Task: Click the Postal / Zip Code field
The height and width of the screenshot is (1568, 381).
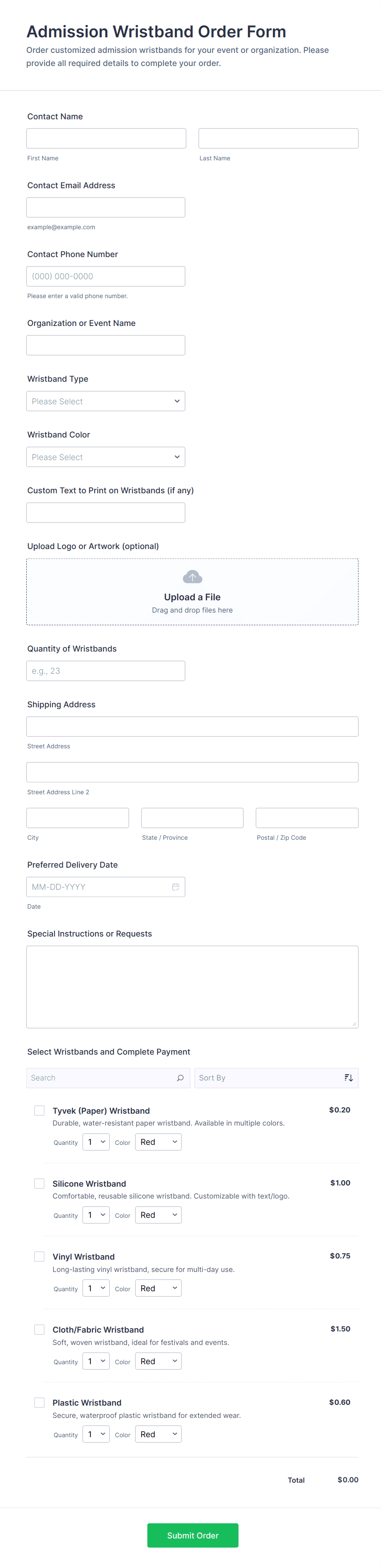Action: (x=307, y=818)
